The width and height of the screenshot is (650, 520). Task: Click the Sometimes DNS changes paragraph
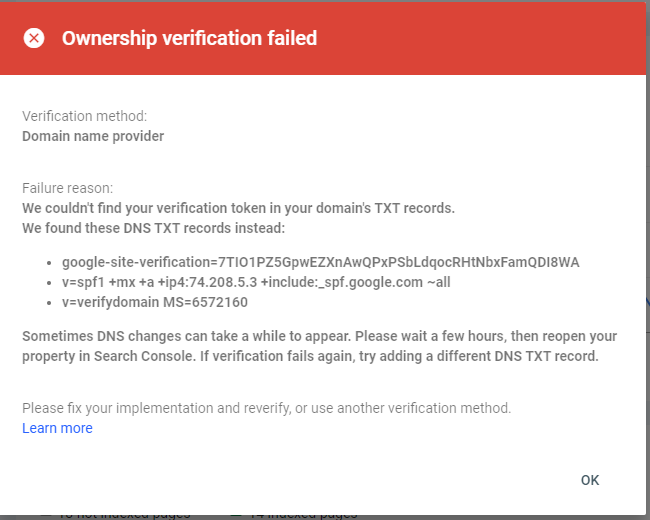tap(320, 346)
